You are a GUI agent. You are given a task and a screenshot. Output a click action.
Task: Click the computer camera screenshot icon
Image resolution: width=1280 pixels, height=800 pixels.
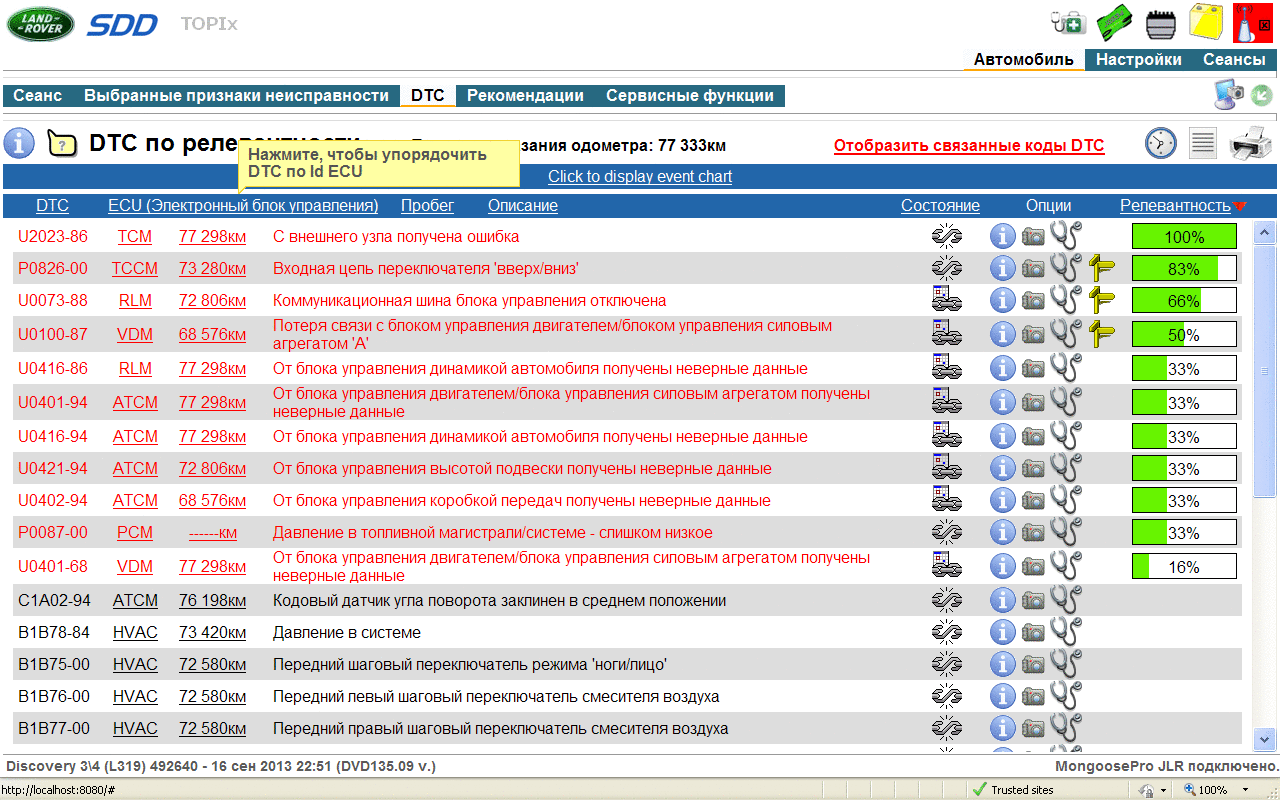pyautogui.click(x=1229, y=94)
